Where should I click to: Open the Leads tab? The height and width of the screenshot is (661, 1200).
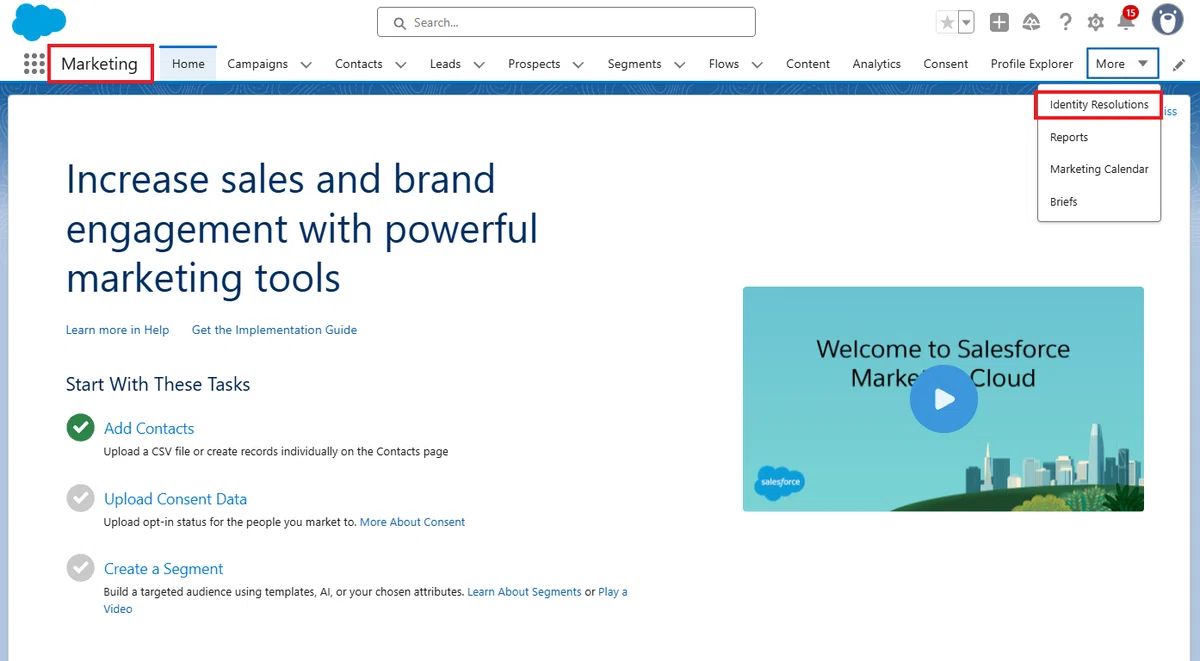click(445, 64)
